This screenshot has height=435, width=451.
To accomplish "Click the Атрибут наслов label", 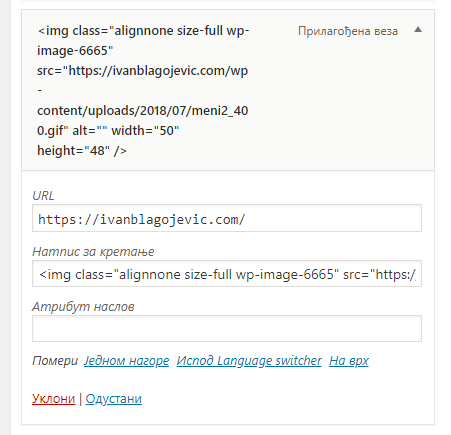I will pos(83,306).
